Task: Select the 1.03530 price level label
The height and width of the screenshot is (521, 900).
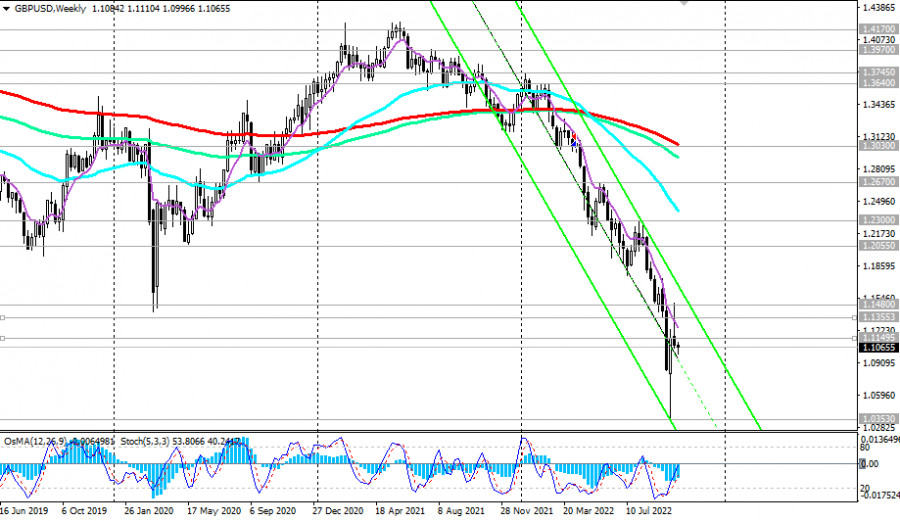Action: pos(878,419)
